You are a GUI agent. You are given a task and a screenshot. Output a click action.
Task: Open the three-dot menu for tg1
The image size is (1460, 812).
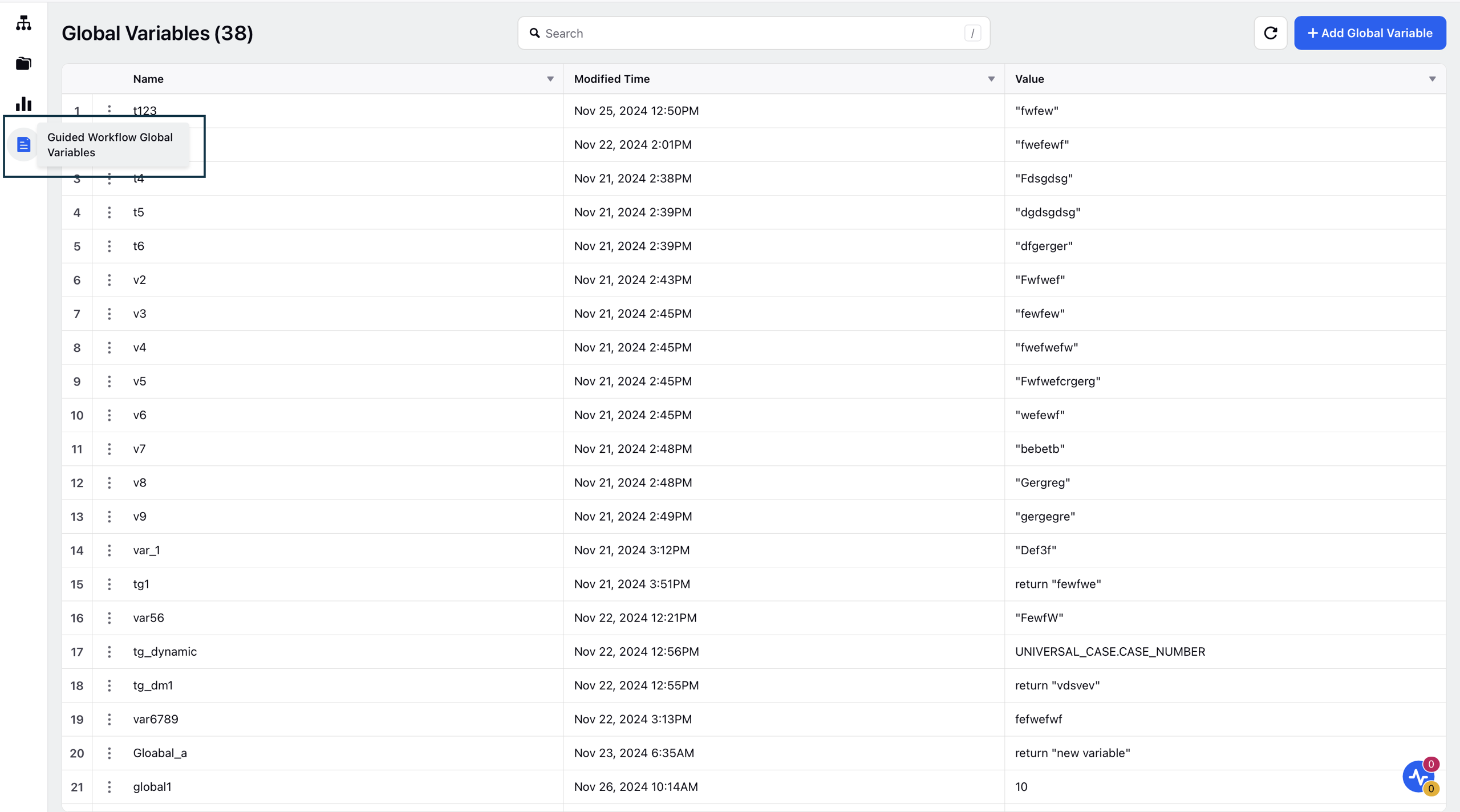click(x=109, y=584)
